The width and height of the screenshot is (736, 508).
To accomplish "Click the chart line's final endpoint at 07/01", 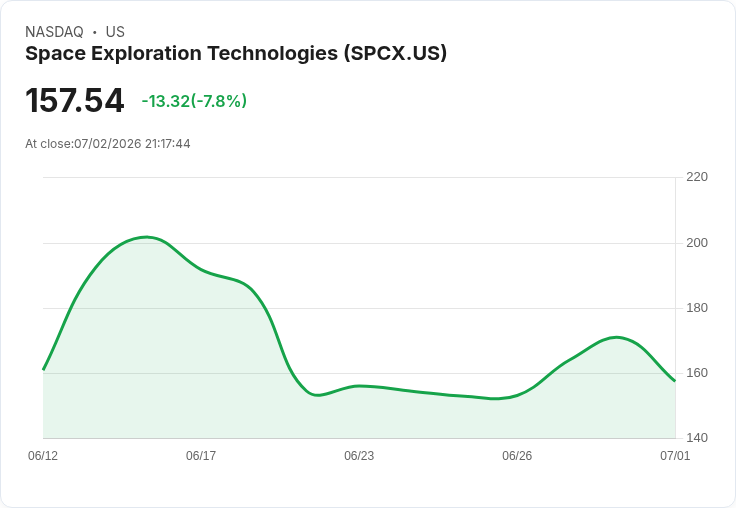I will (x=675, y=381).
